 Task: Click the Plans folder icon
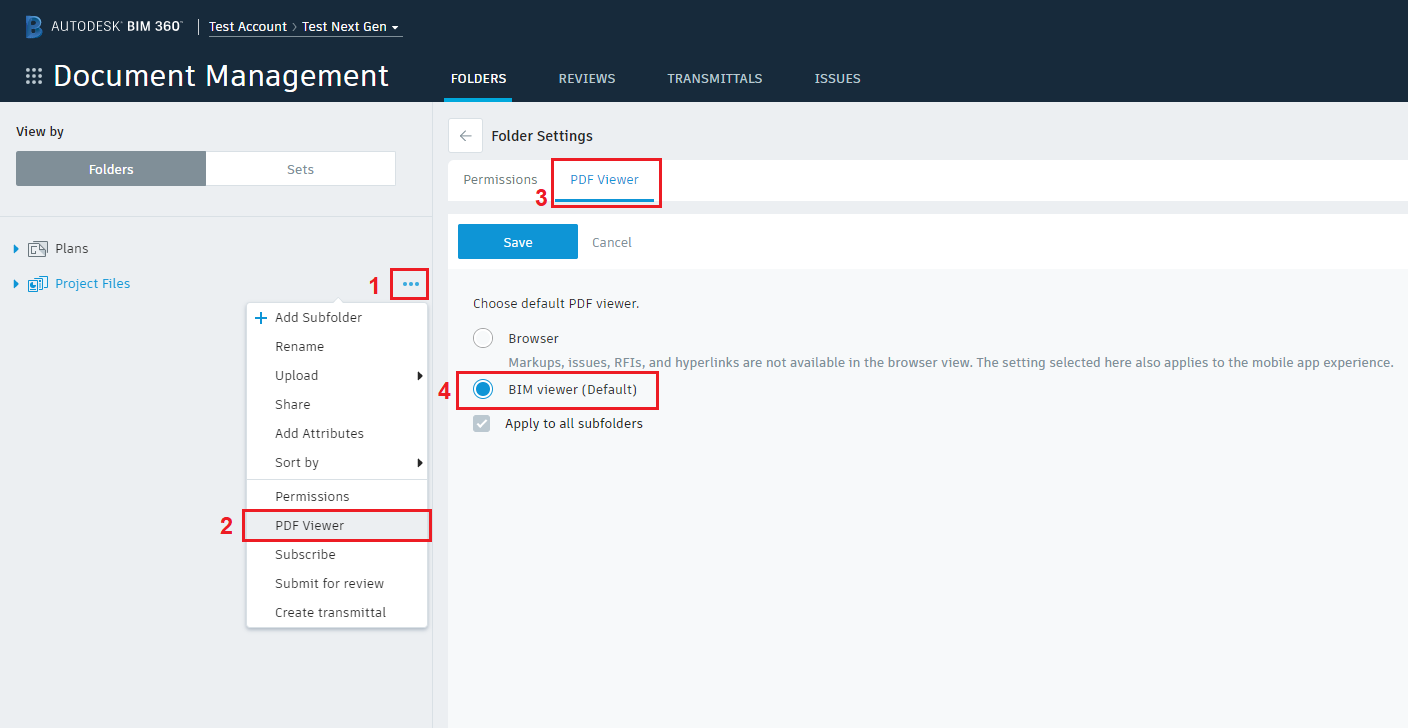coord(38,249)
